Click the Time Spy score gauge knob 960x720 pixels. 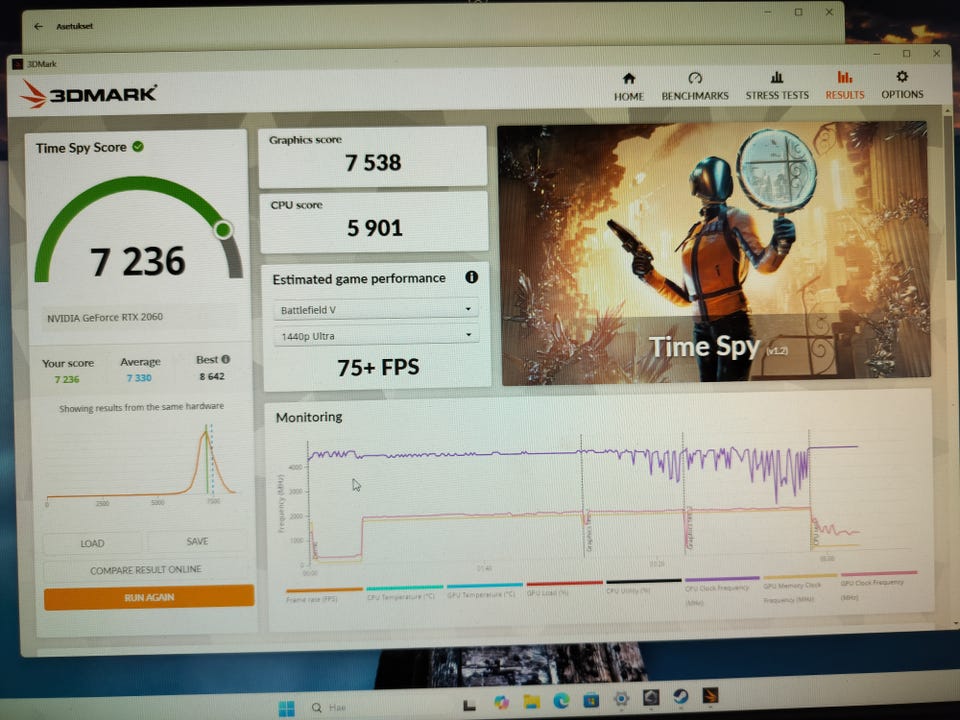pos(223,230)
